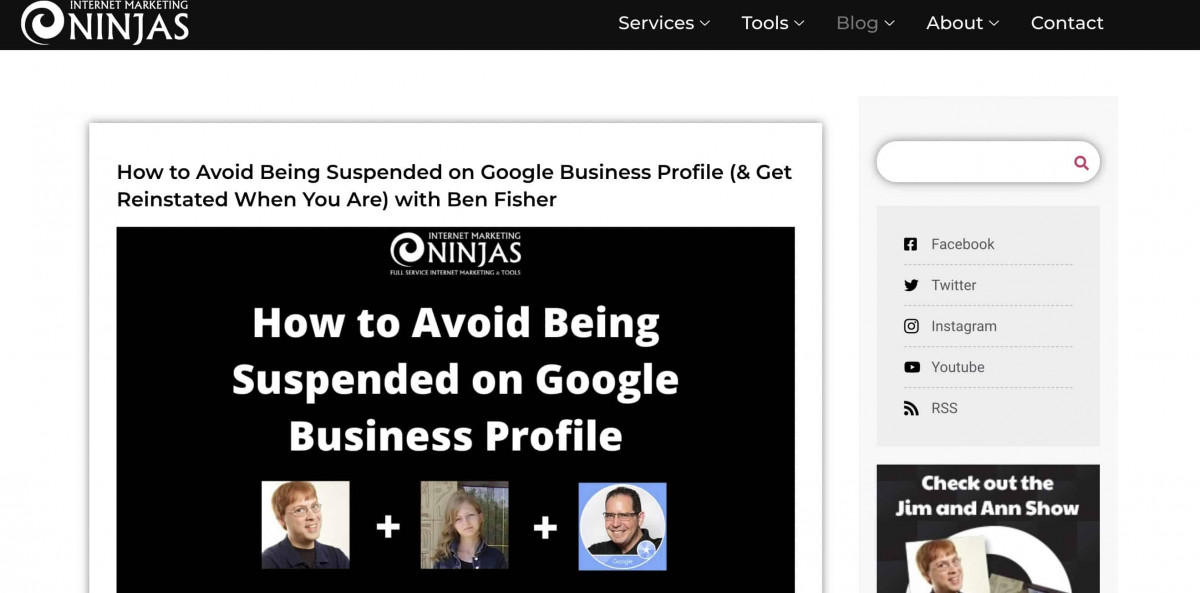Click the Twitter bird icon
Viewport: 1200px width, 593px height.
click(x=911, y=285)
